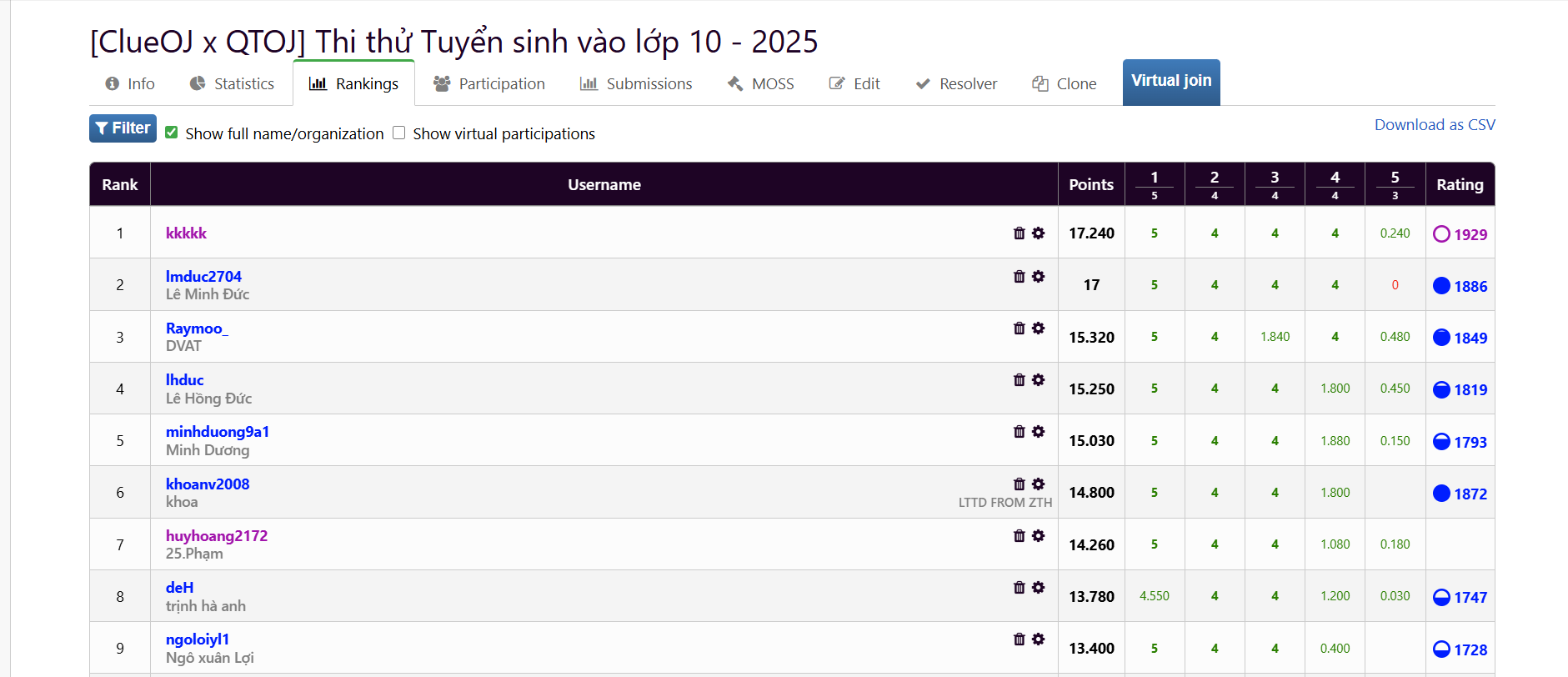1568x677 pixels.
Task: Click gear icon in deH row
Action: [1038, 587]
